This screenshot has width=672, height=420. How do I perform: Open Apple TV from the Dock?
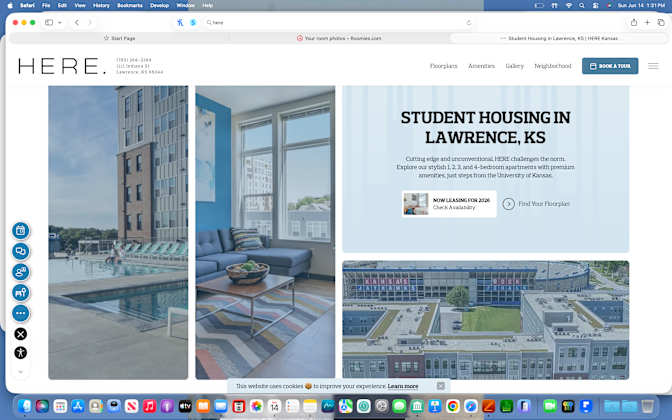(185, 406)
